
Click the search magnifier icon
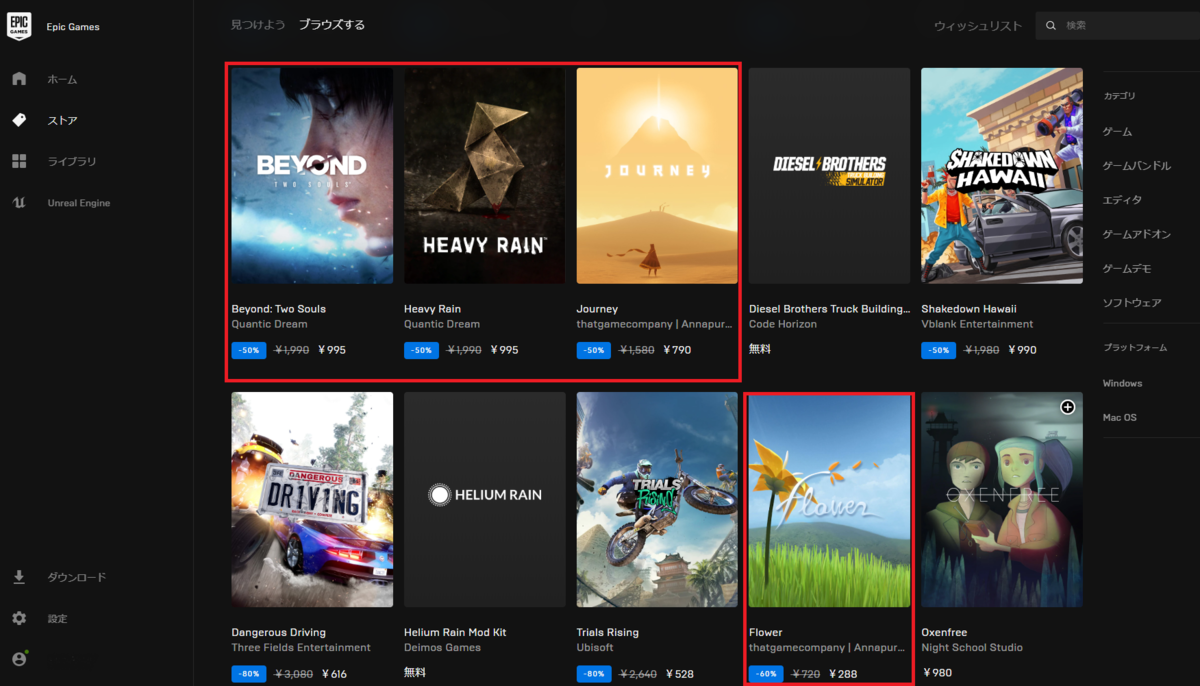coord(1051,25)
